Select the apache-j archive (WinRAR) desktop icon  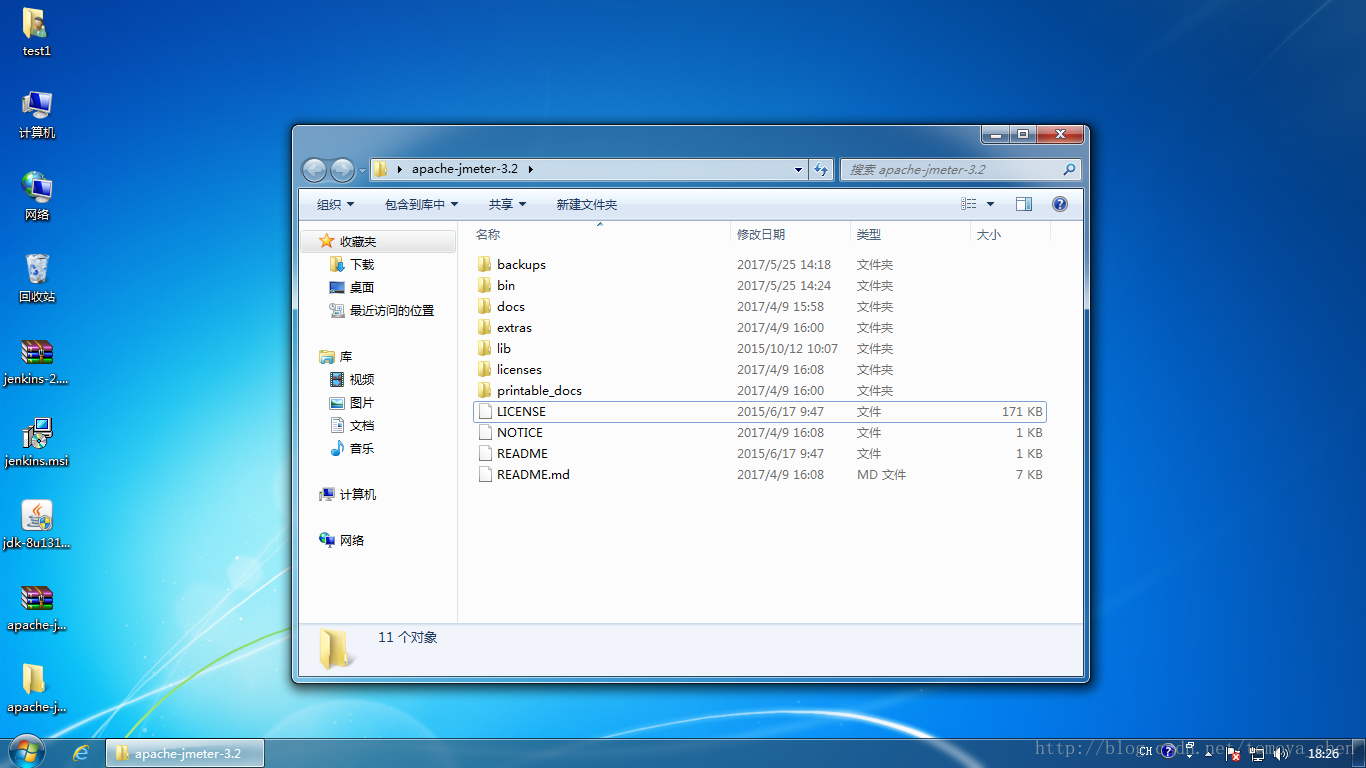pyautogui.click(x=36, y=606)
